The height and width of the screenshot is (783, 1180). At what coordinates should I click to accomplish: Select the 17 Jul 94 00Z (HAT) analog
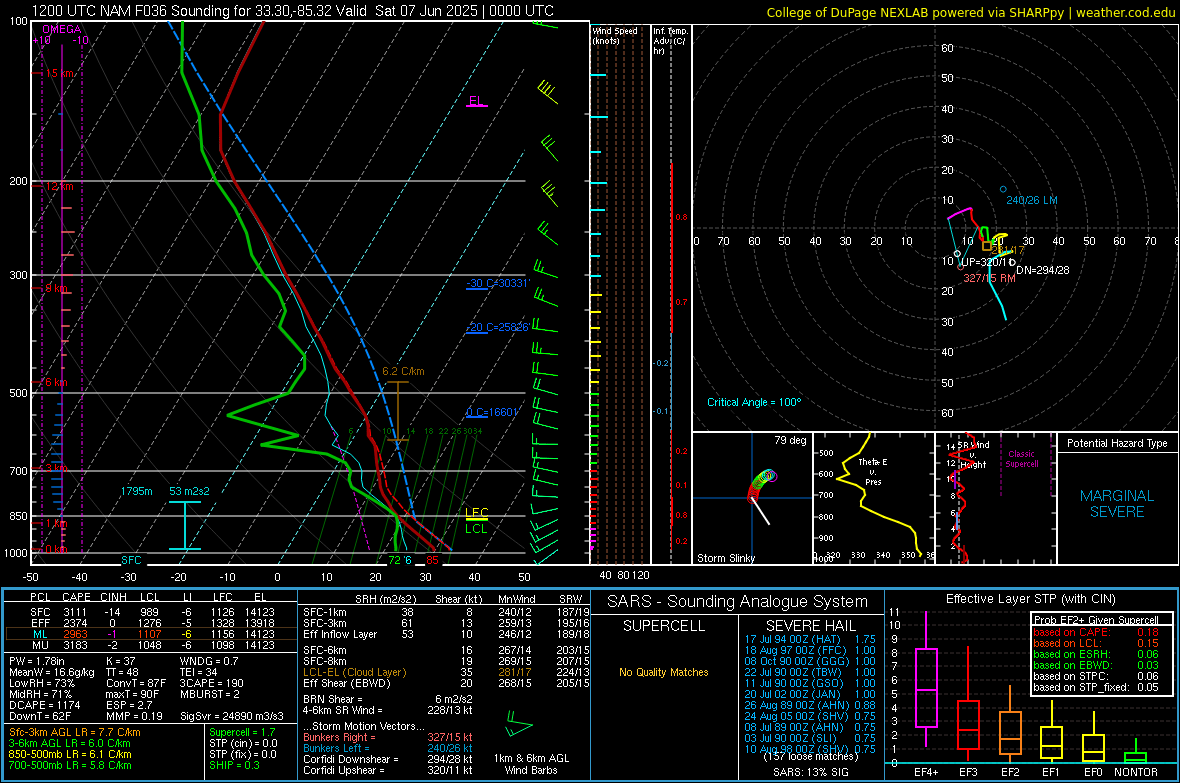pos(810,639)
